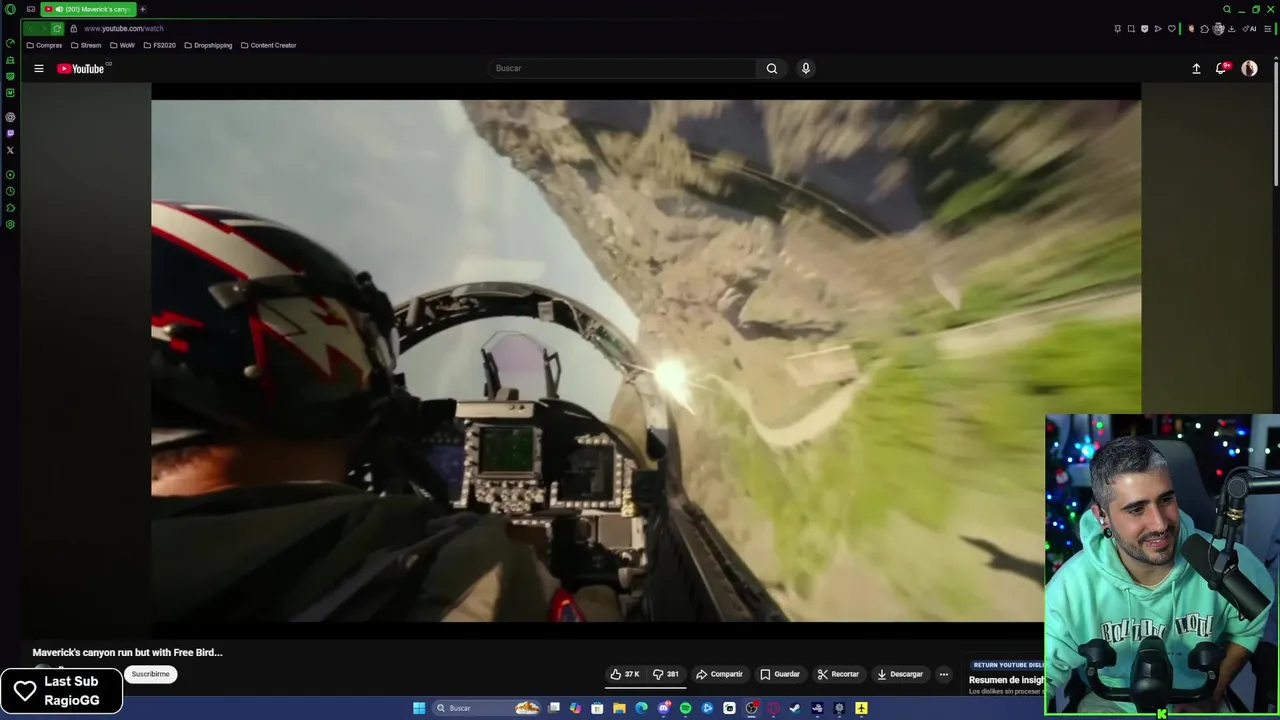Click the Last Sub RagioGG overlay heart

coord(25,690)
